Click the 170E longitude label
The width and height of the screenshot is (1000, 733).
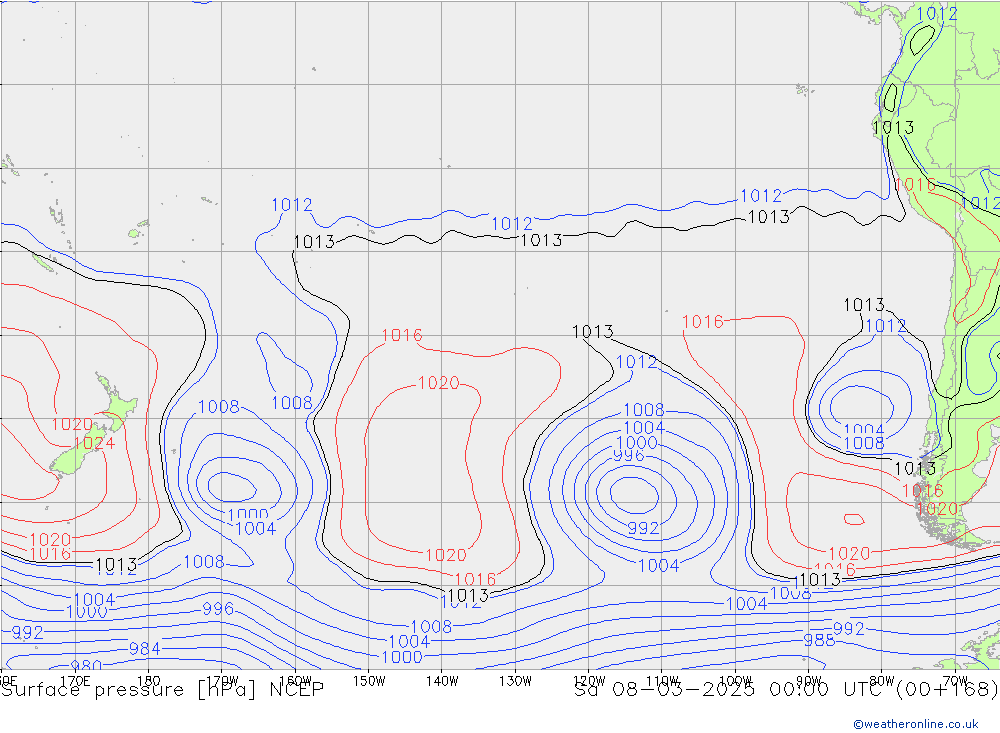75,681
